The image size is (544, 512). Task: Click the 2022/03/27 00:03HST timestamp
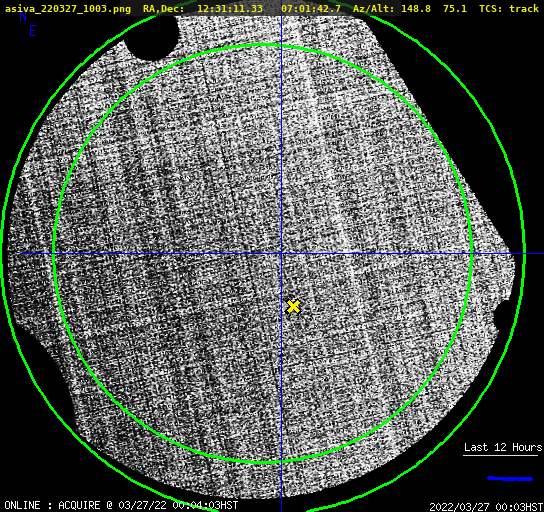[x=486, y=507]
